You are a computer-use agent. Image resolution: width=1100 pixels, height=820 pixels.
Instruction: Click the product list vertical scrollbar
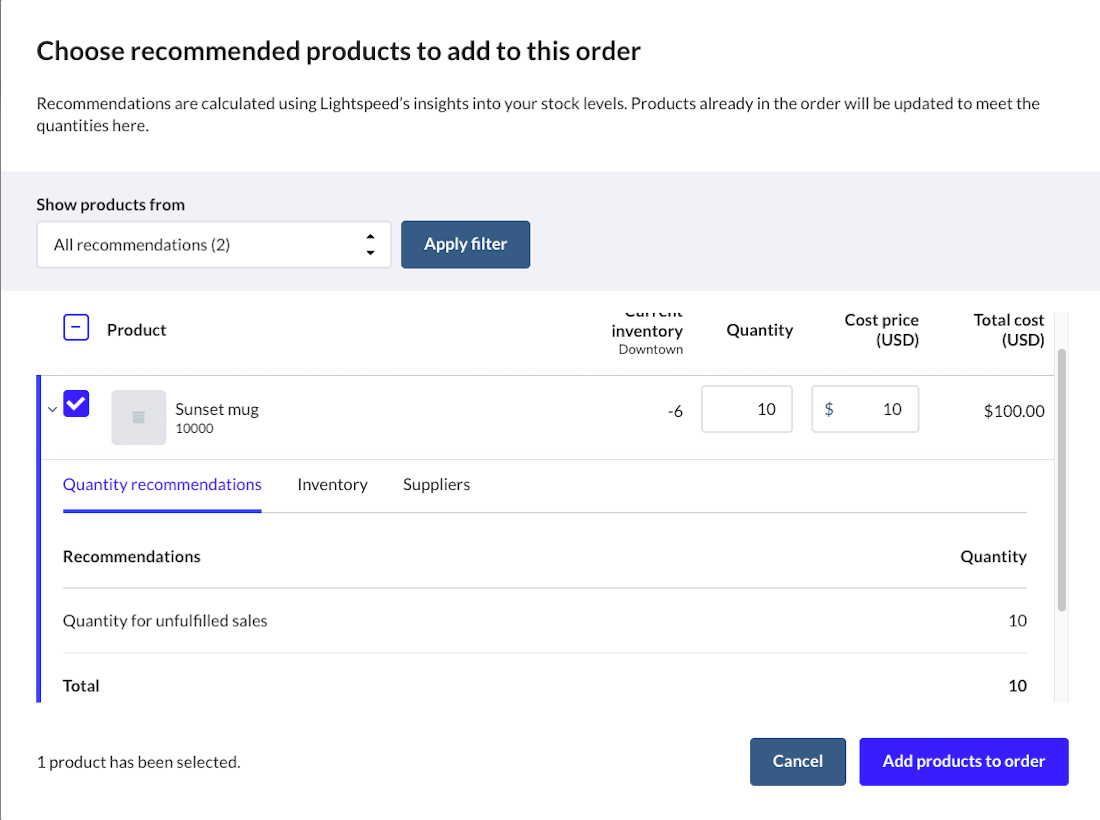pyautogui.click(x=1062, y=480)
